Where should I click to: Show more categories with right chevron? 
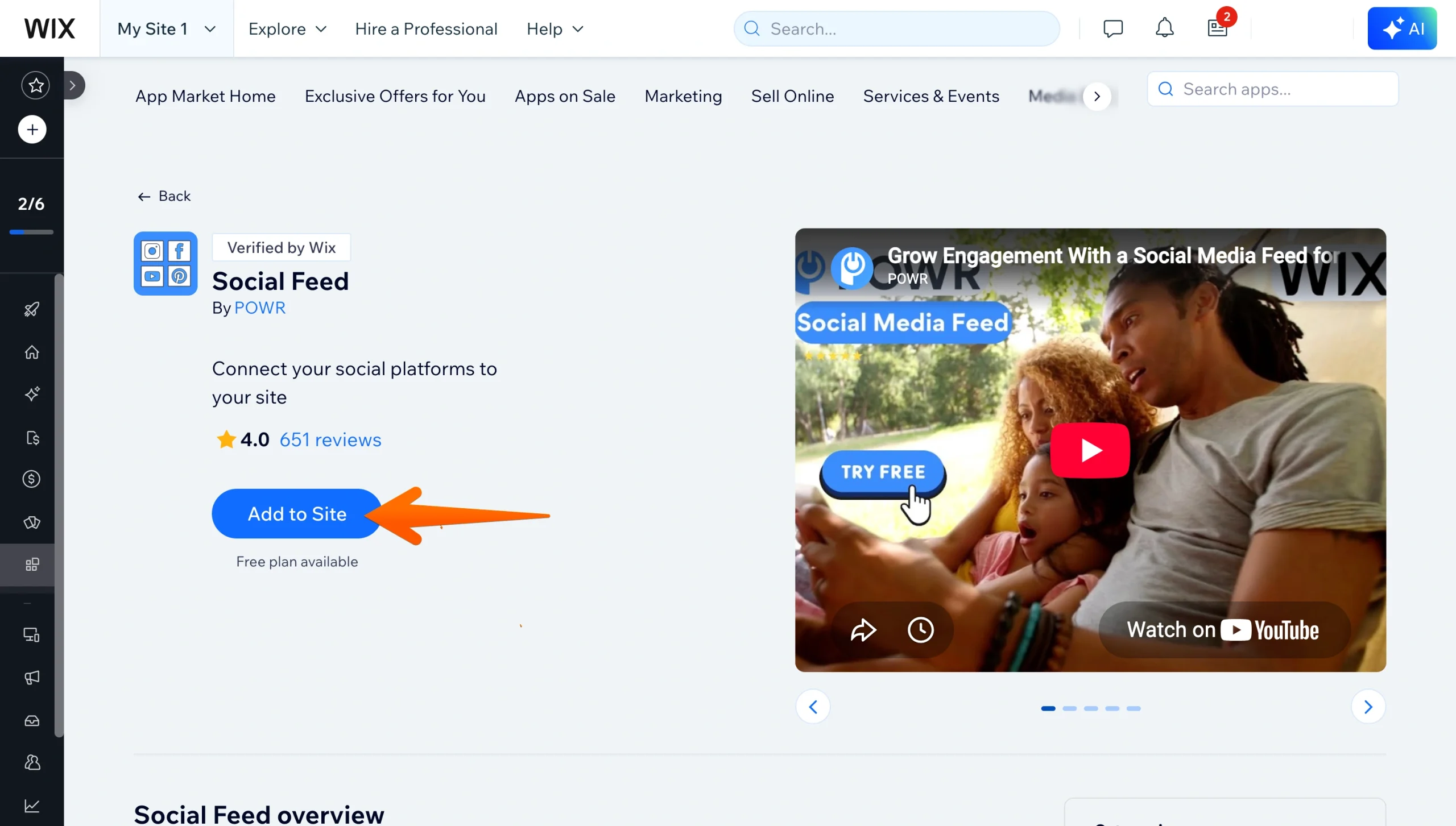pos(1097,97)
